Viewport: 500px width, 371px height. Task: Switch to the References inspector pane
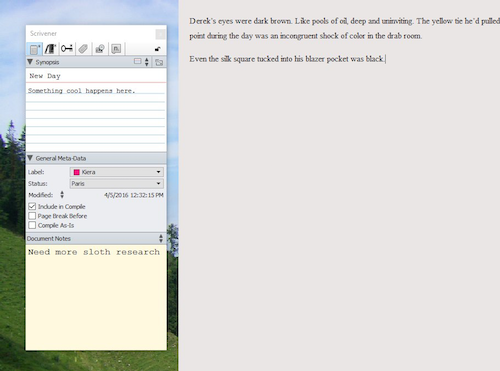[x=50, y=49]
